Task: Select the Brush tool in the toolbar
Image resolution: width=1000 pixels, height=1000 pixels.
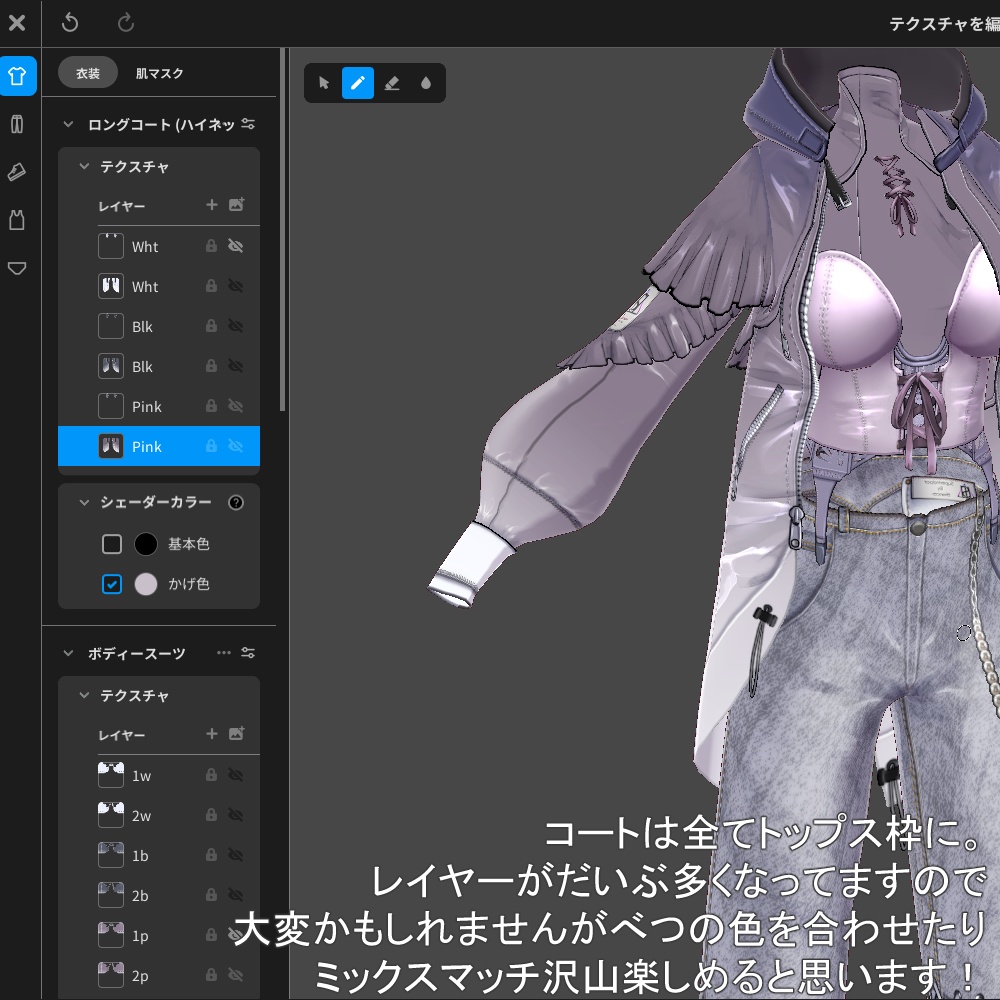Action: 358,83
